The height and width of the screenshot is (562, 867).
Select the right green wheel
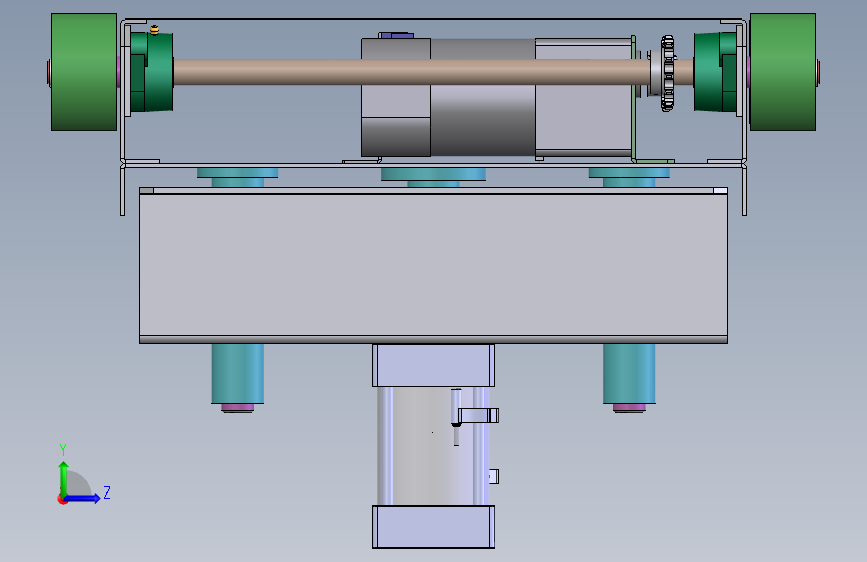coord(782,72)
